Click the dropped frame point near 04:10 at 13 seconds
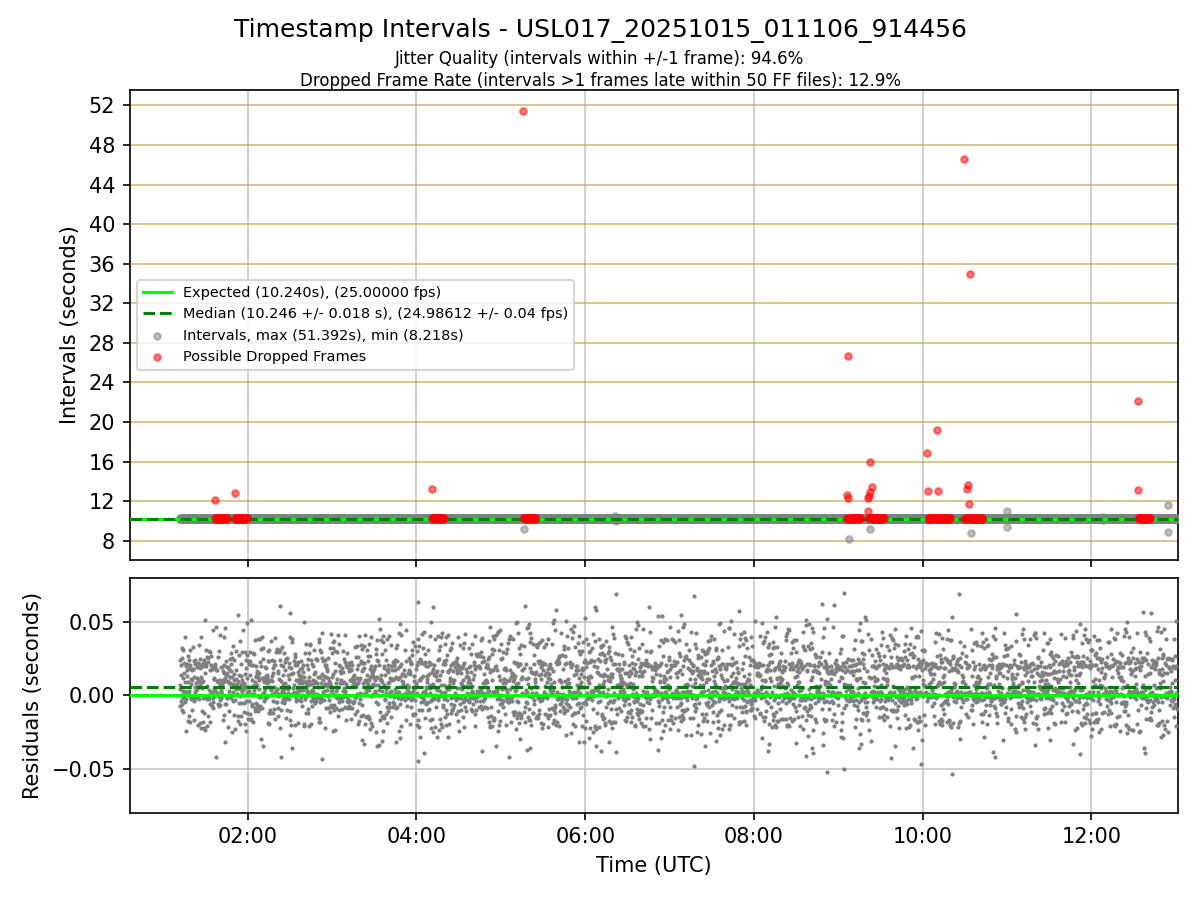The height and width of the screenshot is (900, 1200). tap(432, 489)
